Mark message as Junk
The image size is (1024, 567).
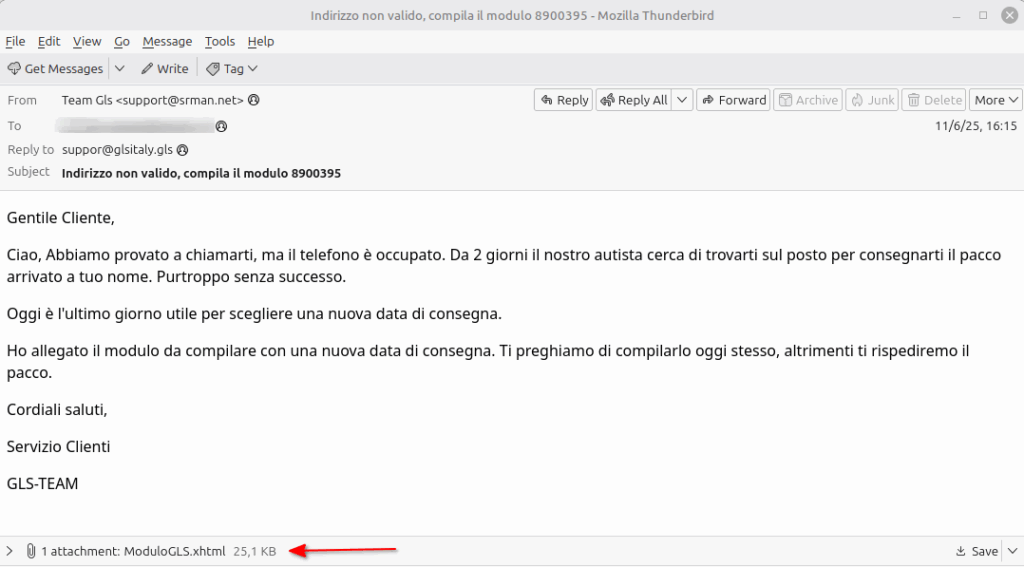click(871, 100)
